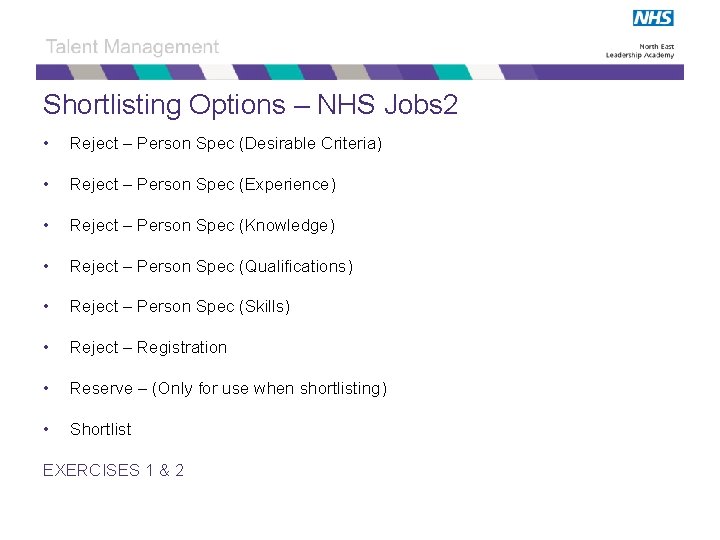Click bullet point beside Reject – Registration

tap(46, 348)
